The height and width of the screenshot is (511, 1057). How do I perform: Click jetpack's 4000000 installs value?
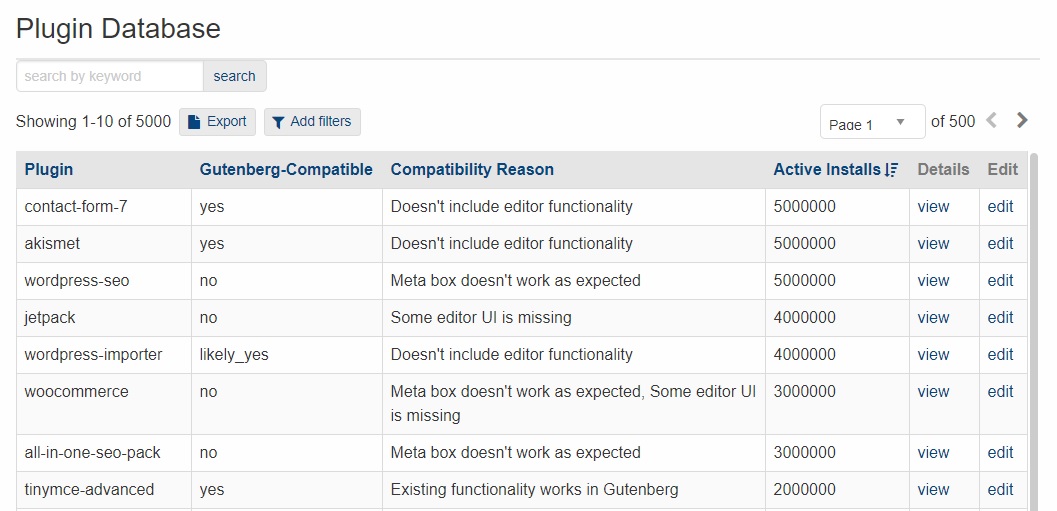804,318
